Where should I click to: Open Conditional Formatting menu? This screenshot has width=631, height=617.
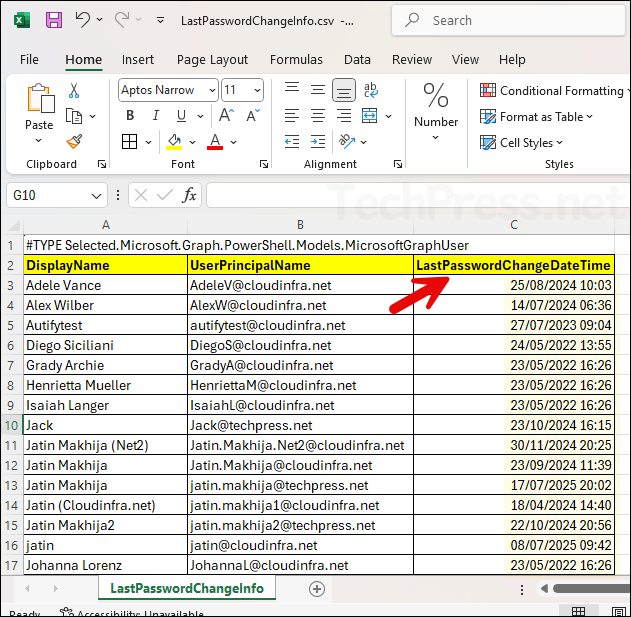coord(554,91)
